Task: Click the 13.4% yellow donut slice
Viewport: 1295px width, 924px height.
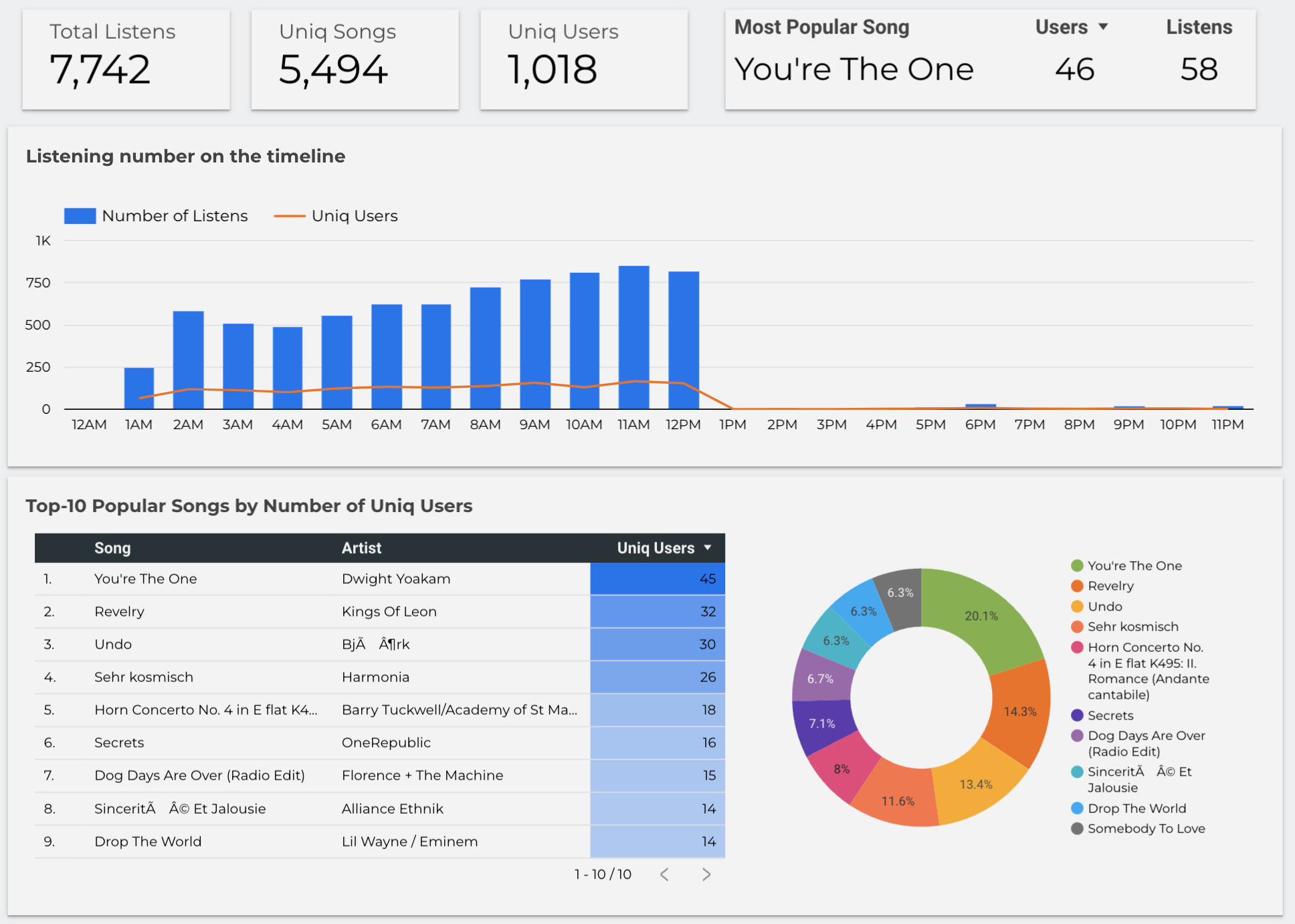Action: 976,784
